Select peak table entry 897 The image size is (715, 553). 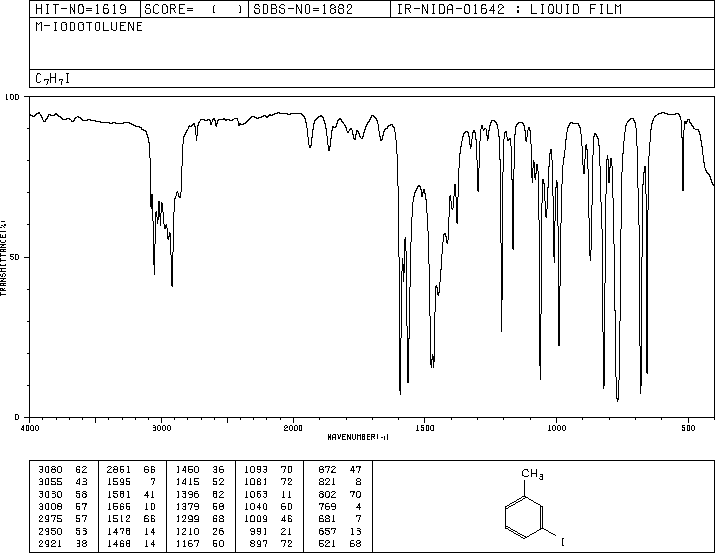[259, 543]
